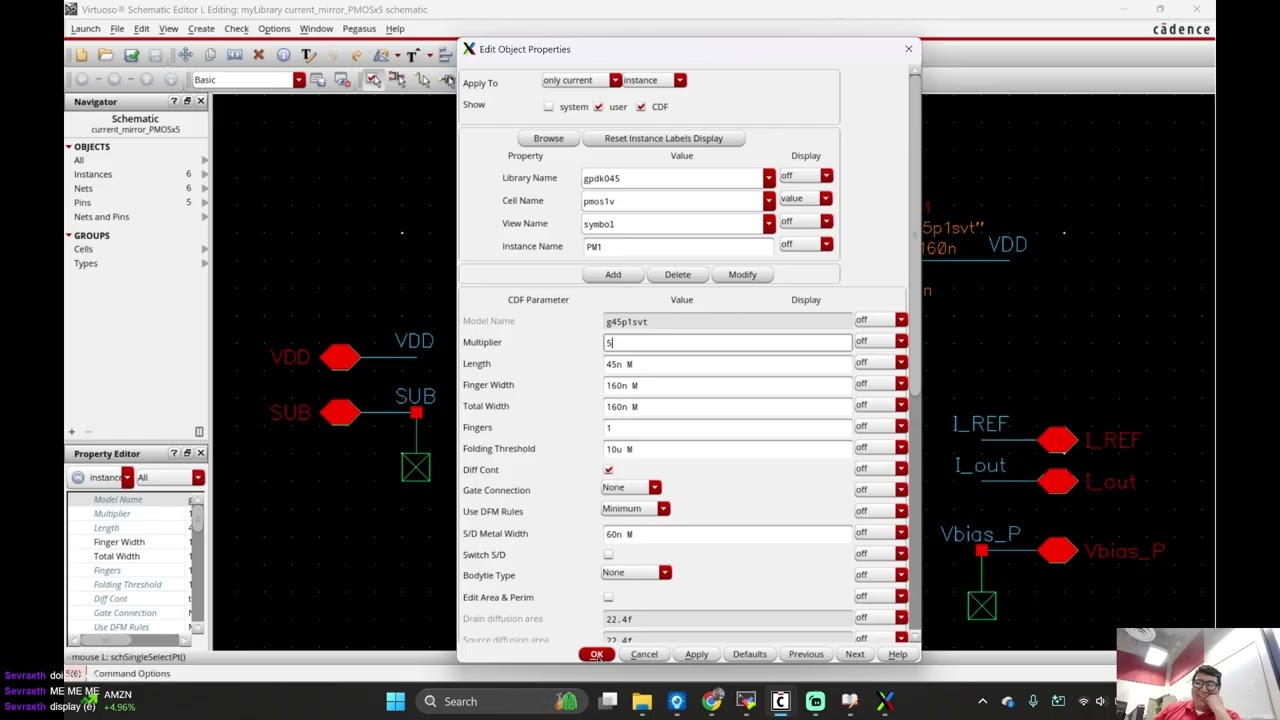Click the Multiplier value input field
The height and width of the screenshot is (720, 1280).
(727, 342)
